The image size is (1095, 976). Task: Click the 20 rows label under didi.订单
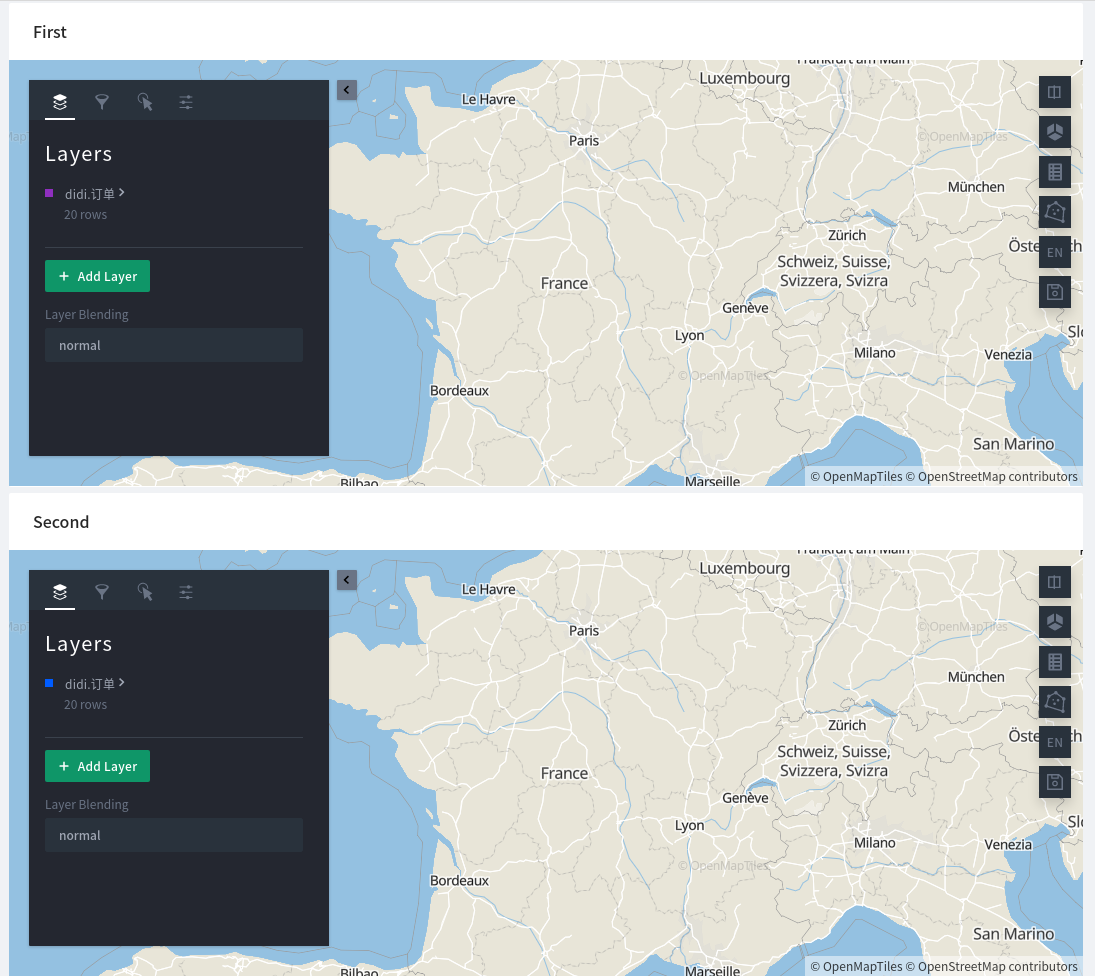85,214
